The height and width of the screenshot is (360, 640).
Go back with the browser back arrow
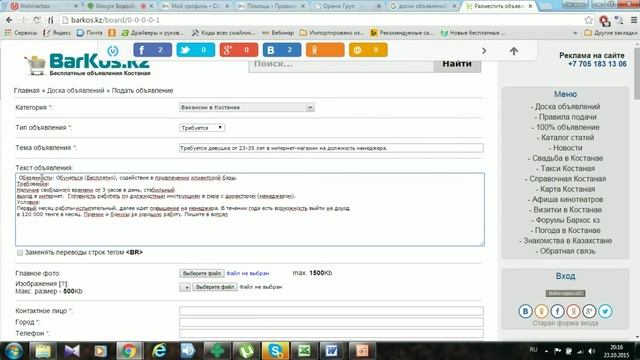[x=9, y=20]
